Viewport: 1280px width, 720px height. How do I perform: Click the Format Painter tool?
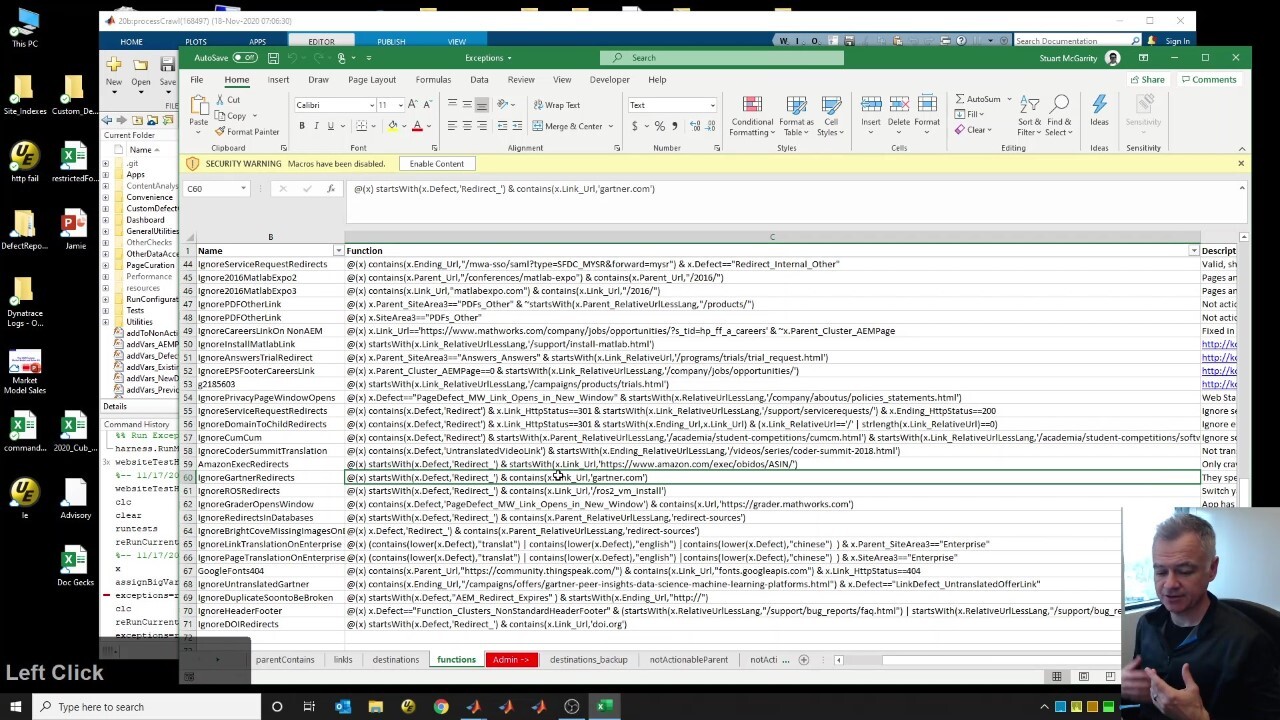point(246,132)
